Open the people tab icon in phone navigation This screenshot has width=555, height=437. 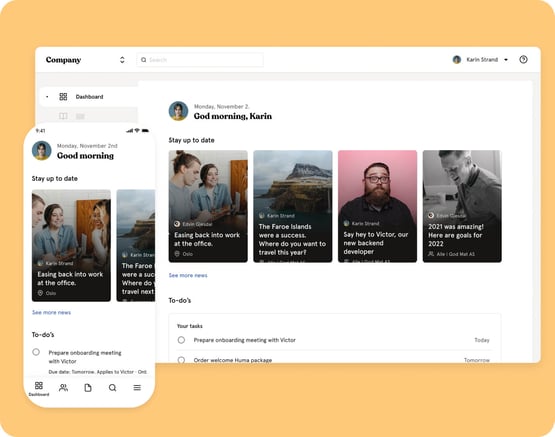(x=63, y=388)
